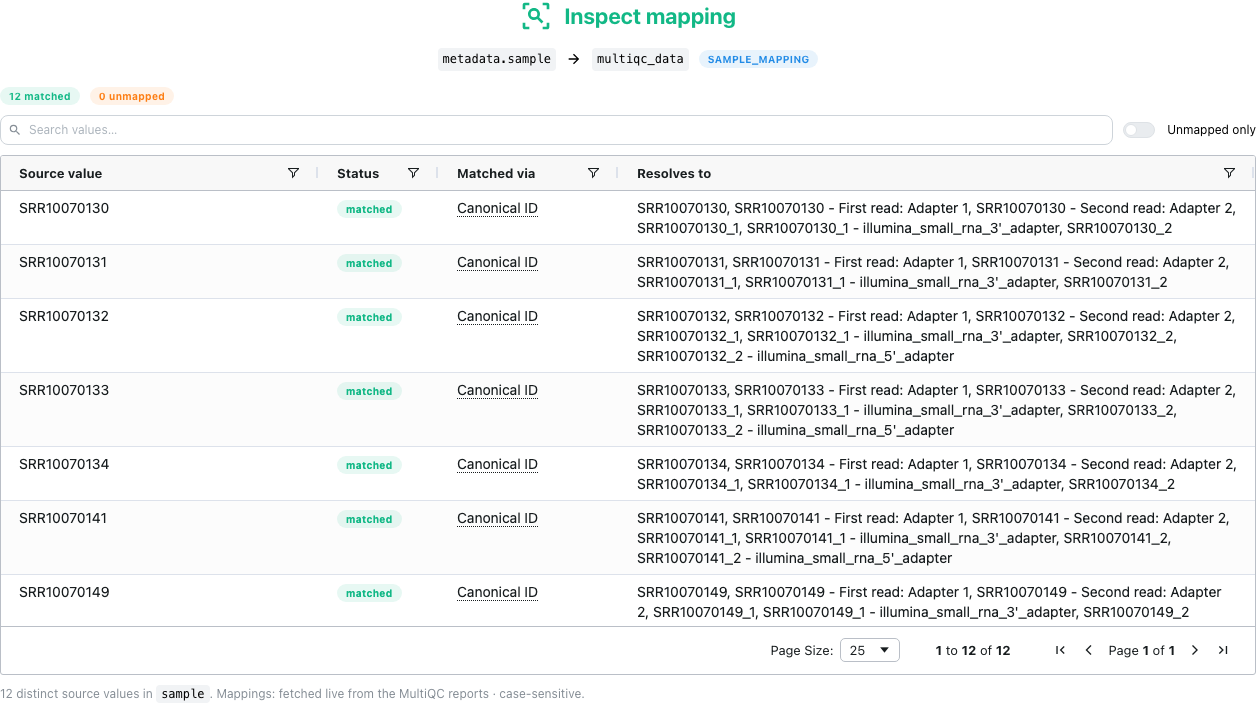The width and height of the screenshot is (1256, 704).
Task: Click the 12 matched badge
Action: 40,96
